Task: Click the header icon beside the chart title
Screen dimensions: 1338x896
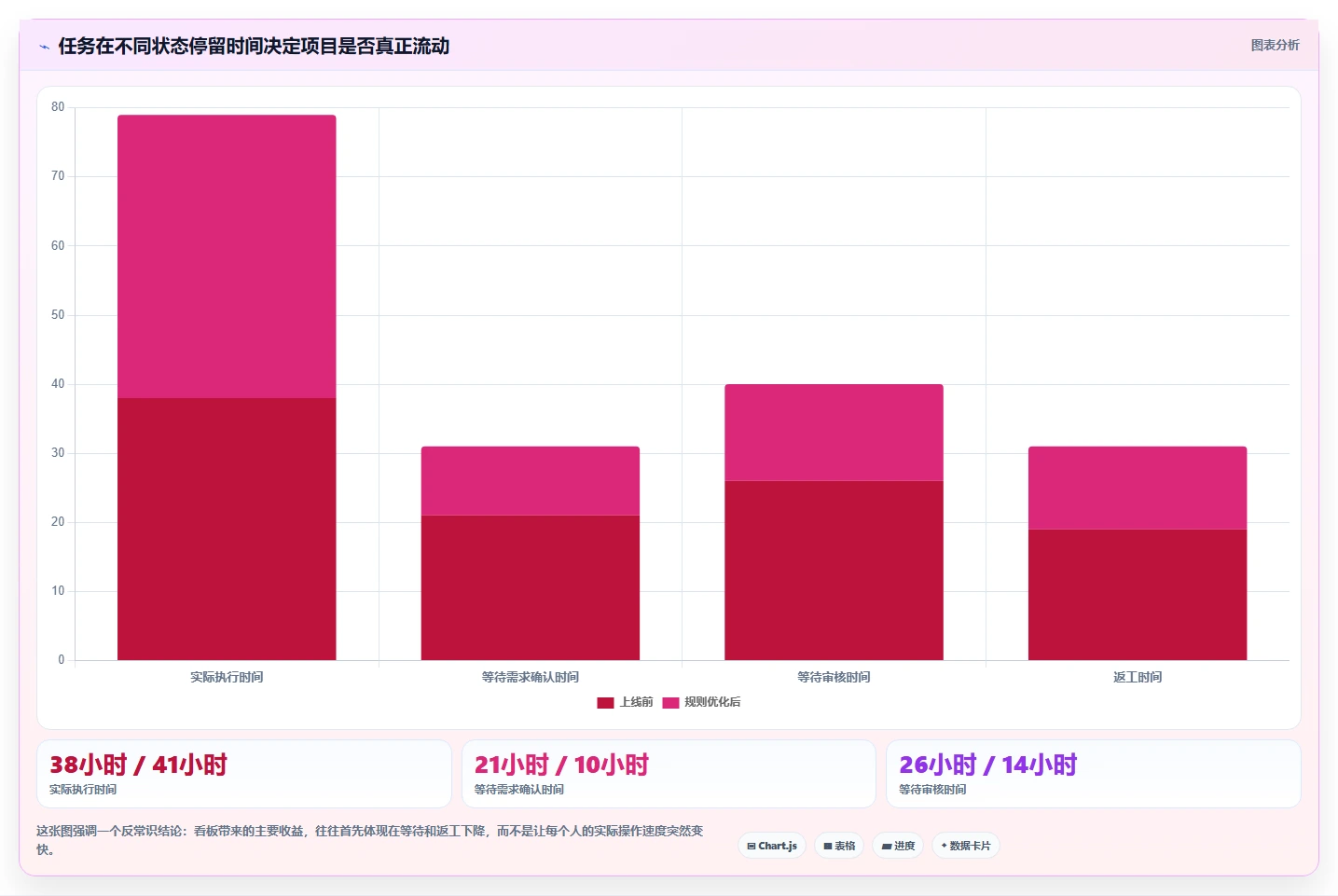Action: pyautogui.click(x=44, y=47)
